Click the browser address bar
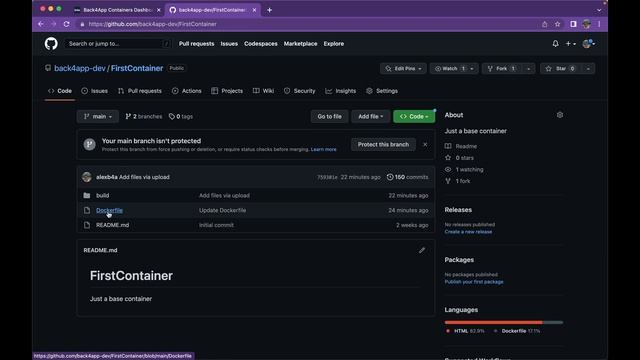This screenshot has height=360, width=640. 306,24
